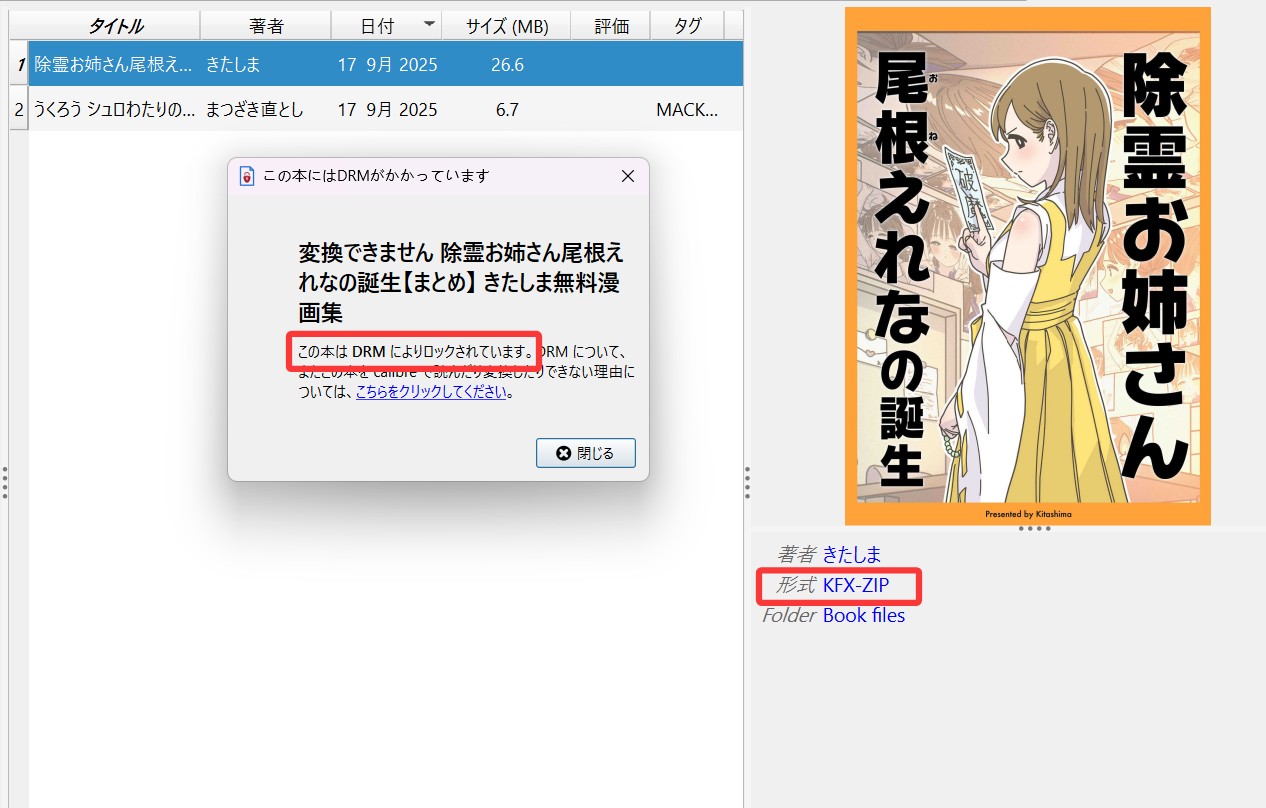The width and height of the screenshot is (1266, 808).
Task: Close the DRM dialog with the X
Action: [628, 176]
